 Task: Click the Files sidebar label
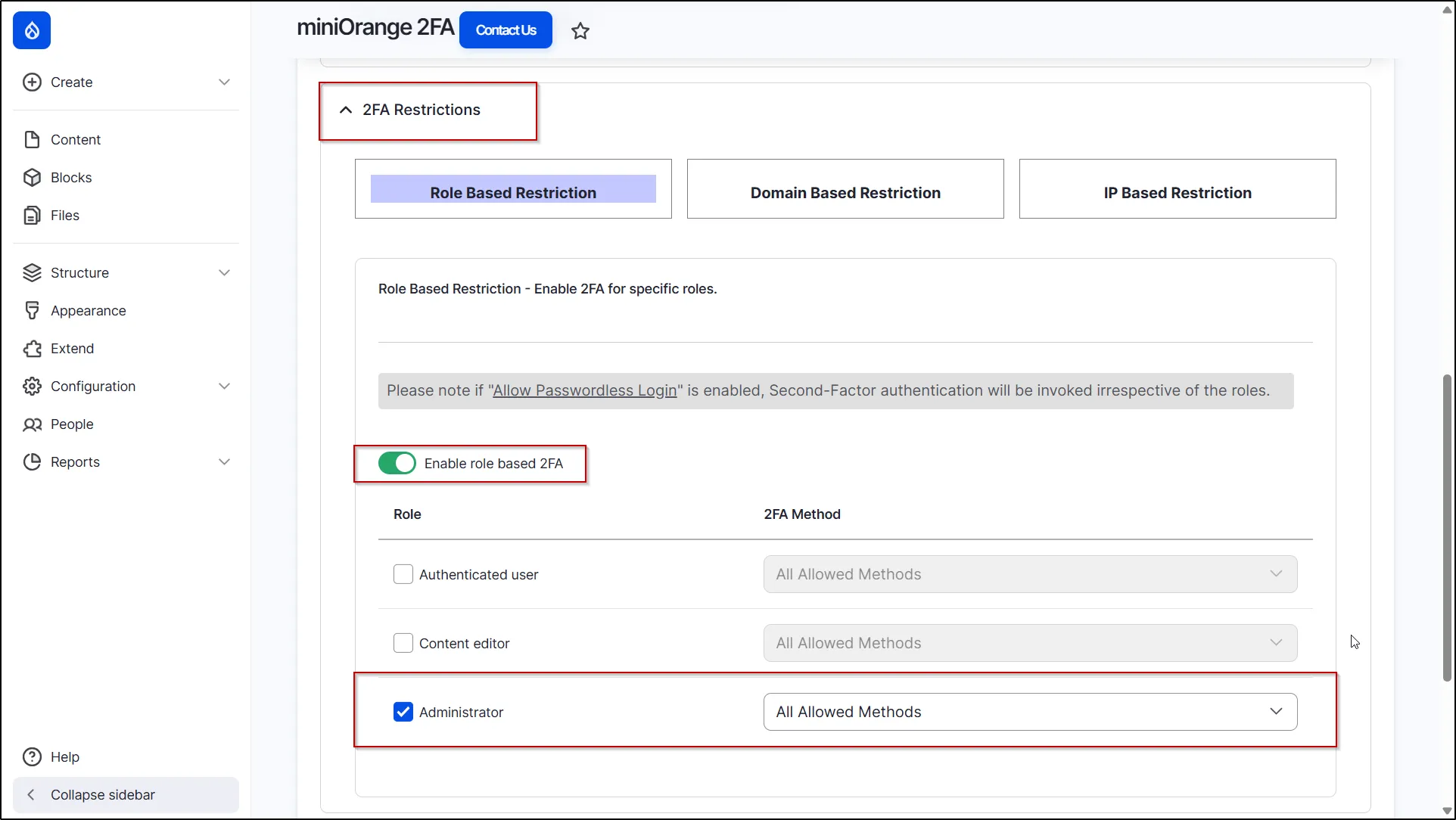point(65,215)
